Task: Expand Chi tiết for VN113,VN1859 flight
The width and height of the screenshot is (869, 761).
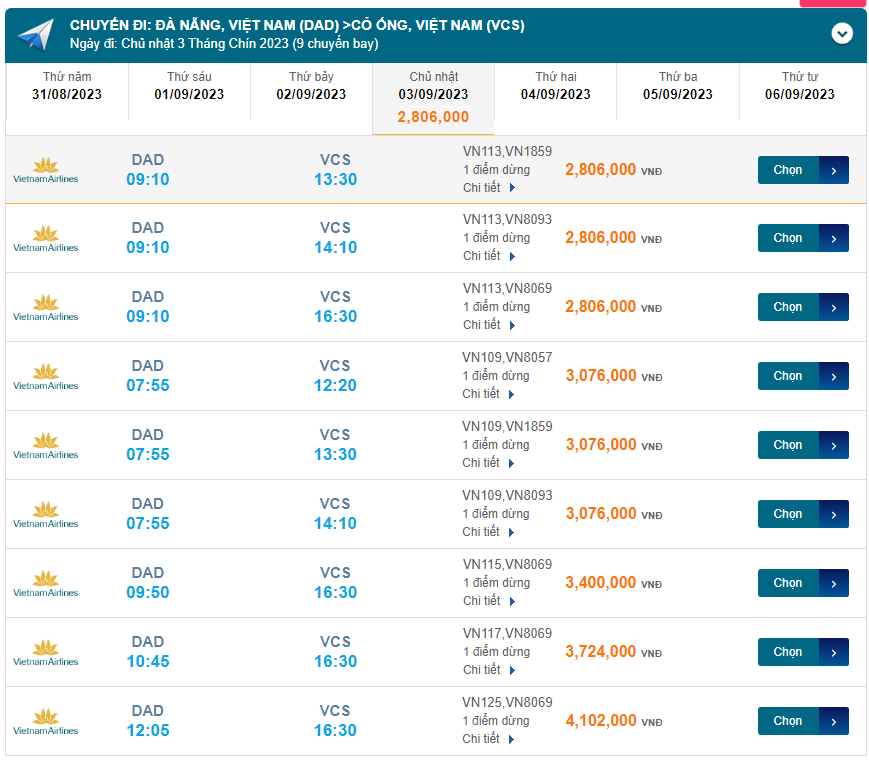Action: [x=489, y=187]
